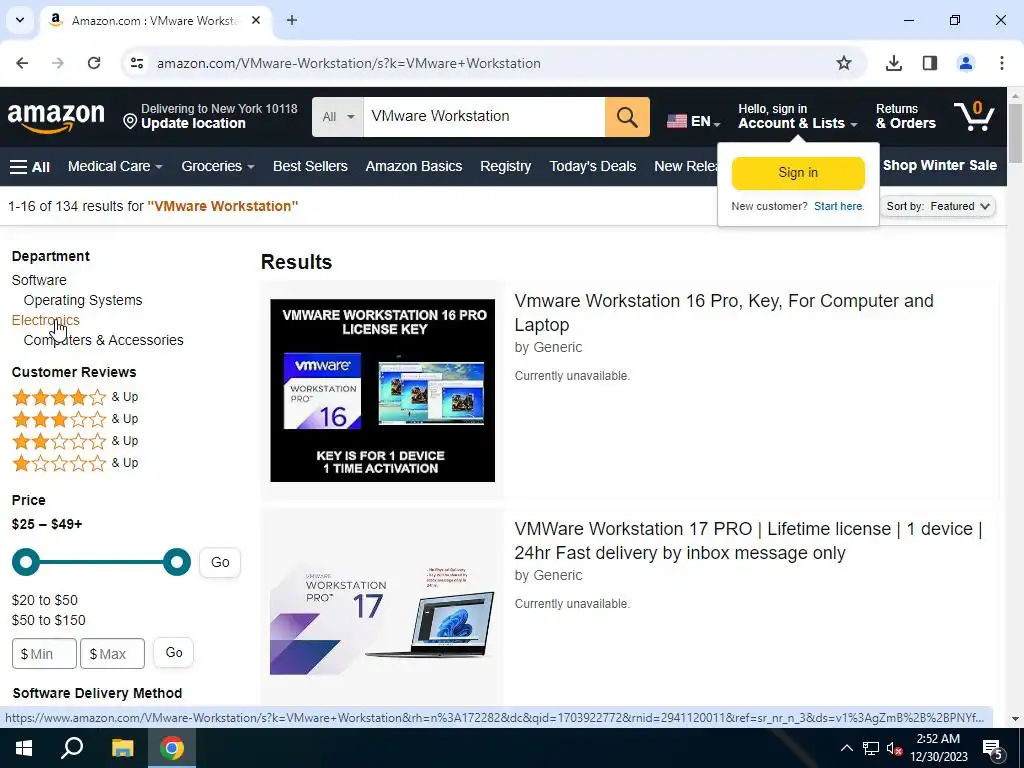Viewport: 1024px width, 768px height.
Task: Open Chrome three-dot menu
Action: coord(1002,63)
